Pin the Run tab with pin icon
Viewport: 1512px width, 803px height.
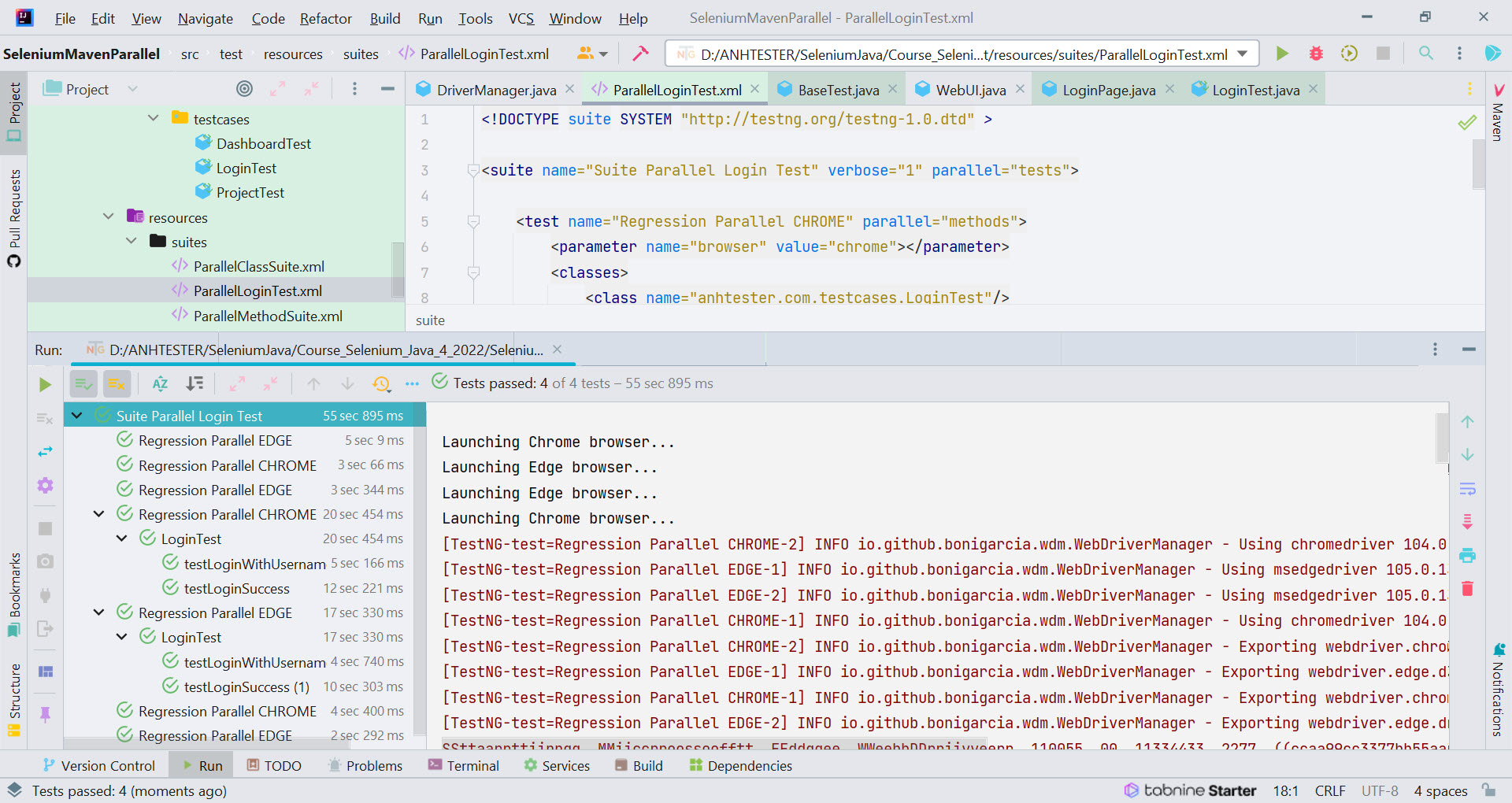coord(45,714)
